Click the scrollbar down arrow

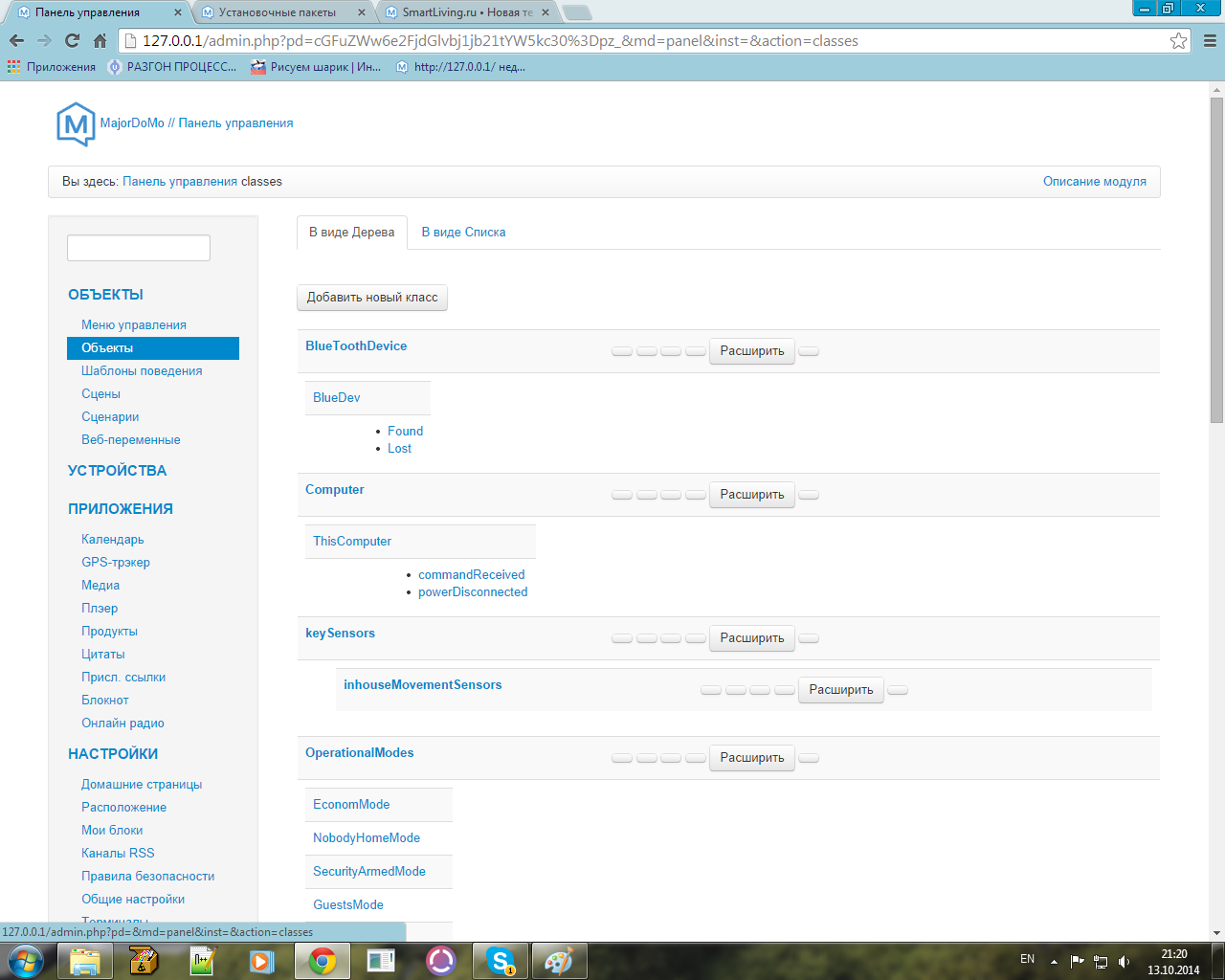tap(1216, 933)
